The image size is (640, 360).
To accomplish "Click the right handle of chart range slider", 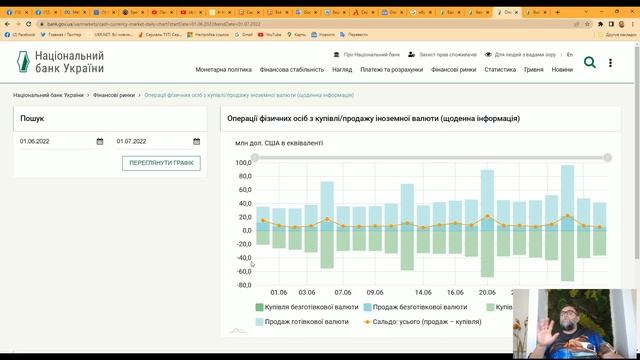I will click(607, 158).
